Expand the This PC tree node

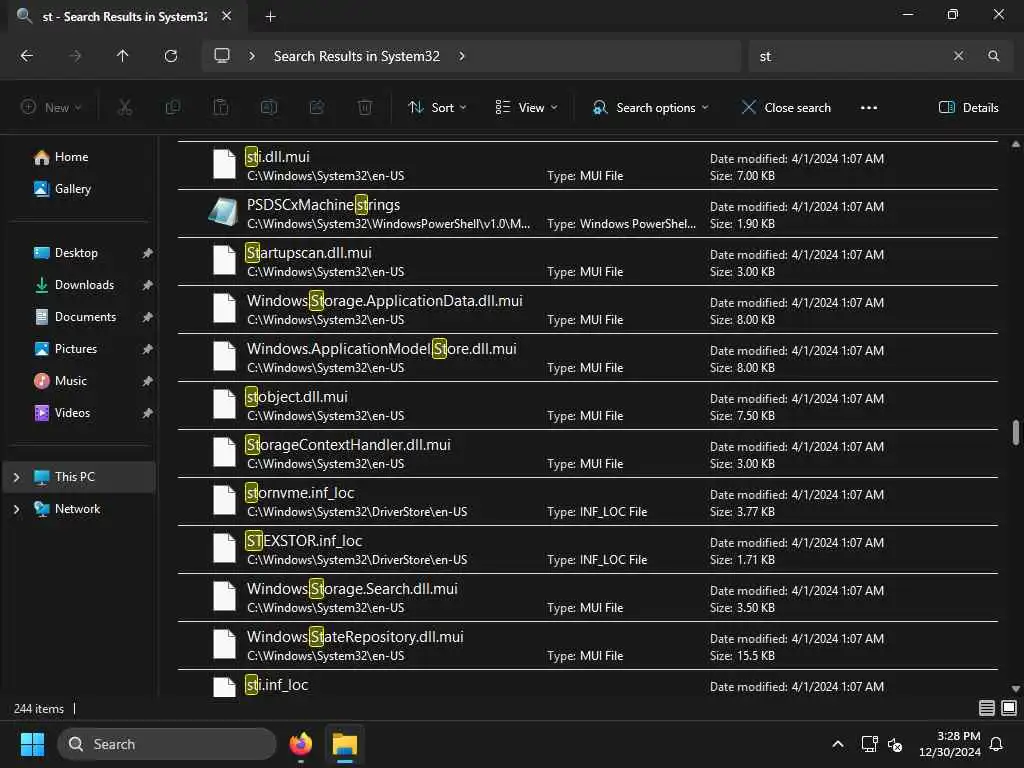point(16,477)
